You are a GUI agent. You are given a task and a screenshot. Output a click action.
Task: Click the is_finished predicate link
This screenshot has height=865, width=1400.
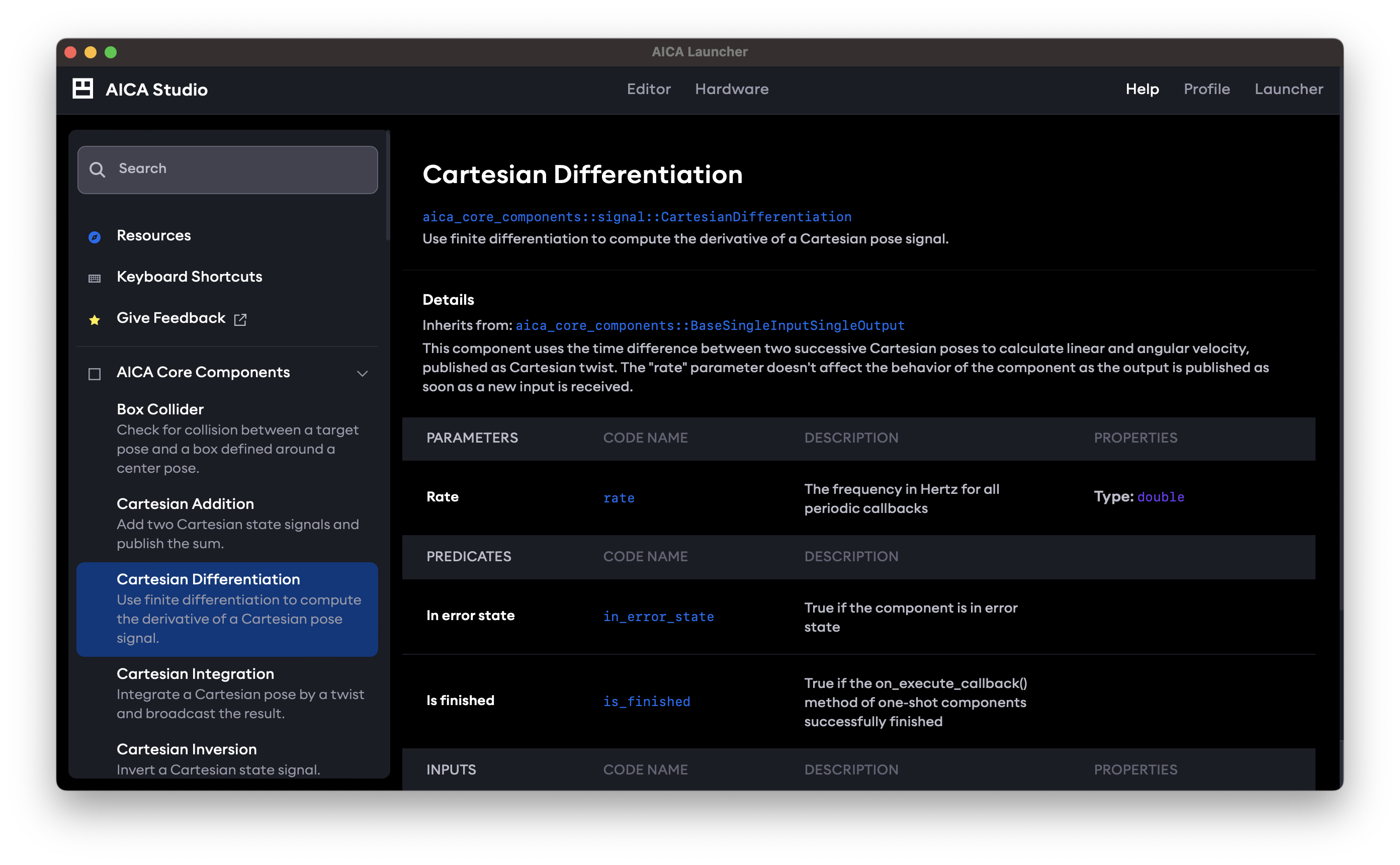(647, 701)
